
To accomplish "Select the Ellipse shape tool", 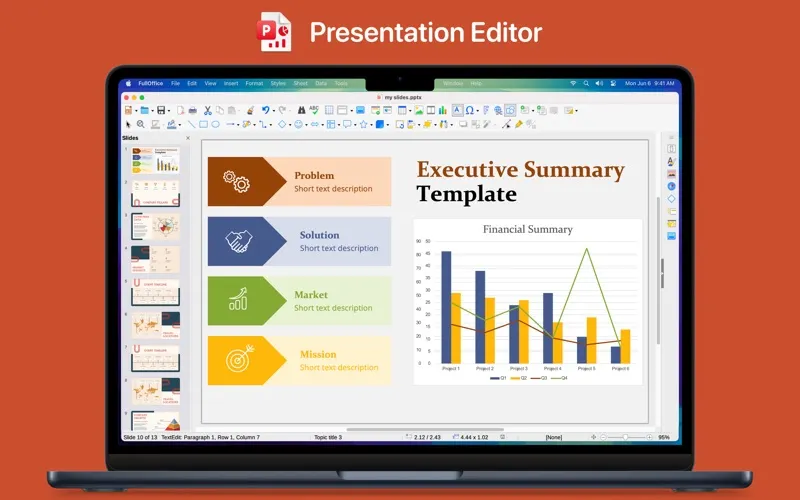I will 215,124.
